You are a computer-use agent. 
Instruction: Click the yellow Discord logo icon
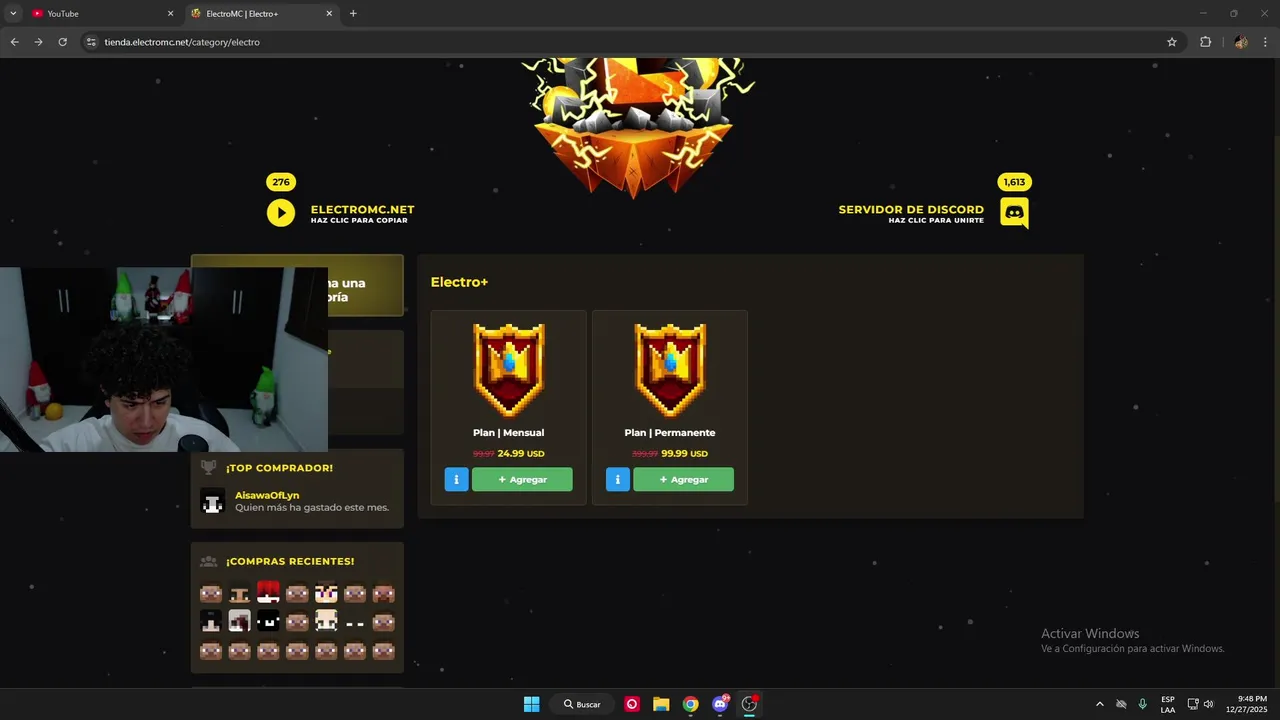1014,213
